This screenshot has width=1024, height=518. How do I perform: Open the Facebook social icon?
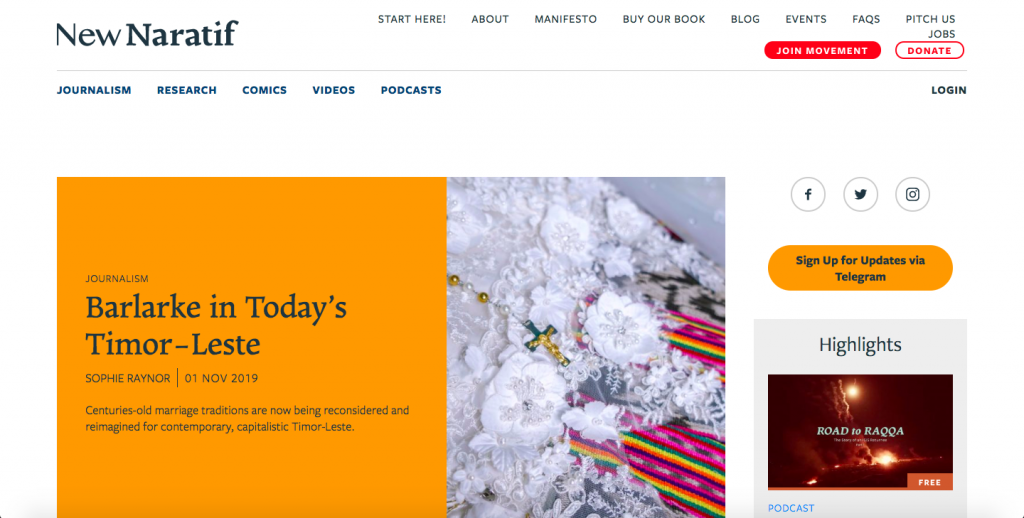coord(808,195)
